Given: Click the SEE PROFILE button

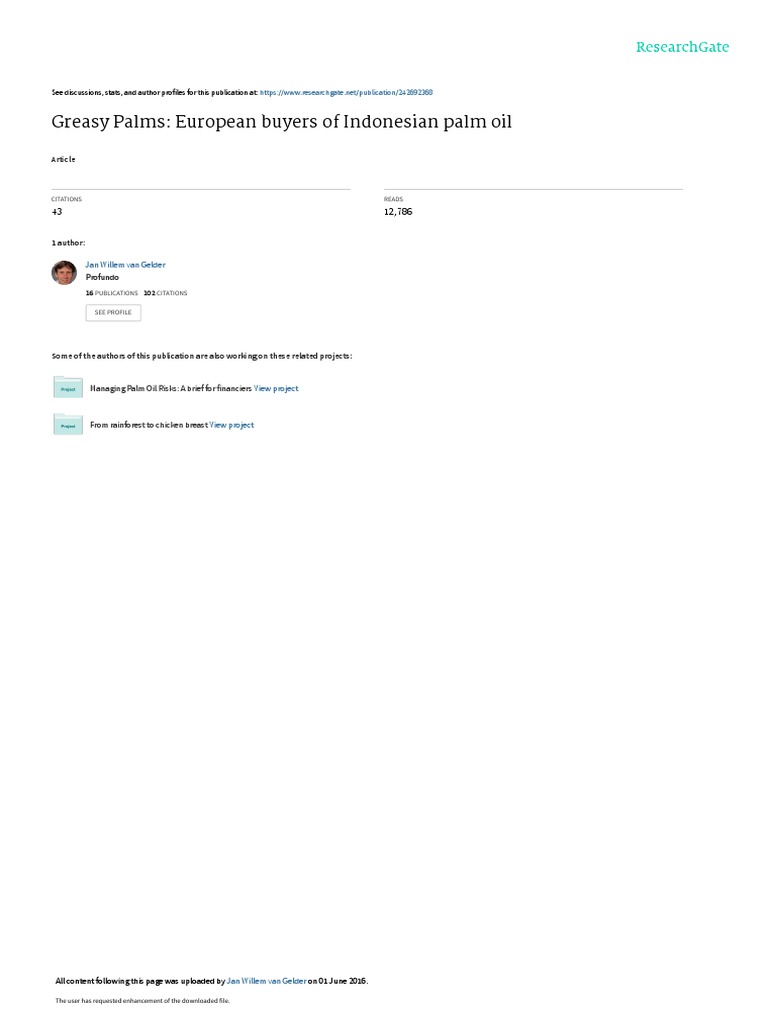Looking at the screenshot, I should click(113, 313).
